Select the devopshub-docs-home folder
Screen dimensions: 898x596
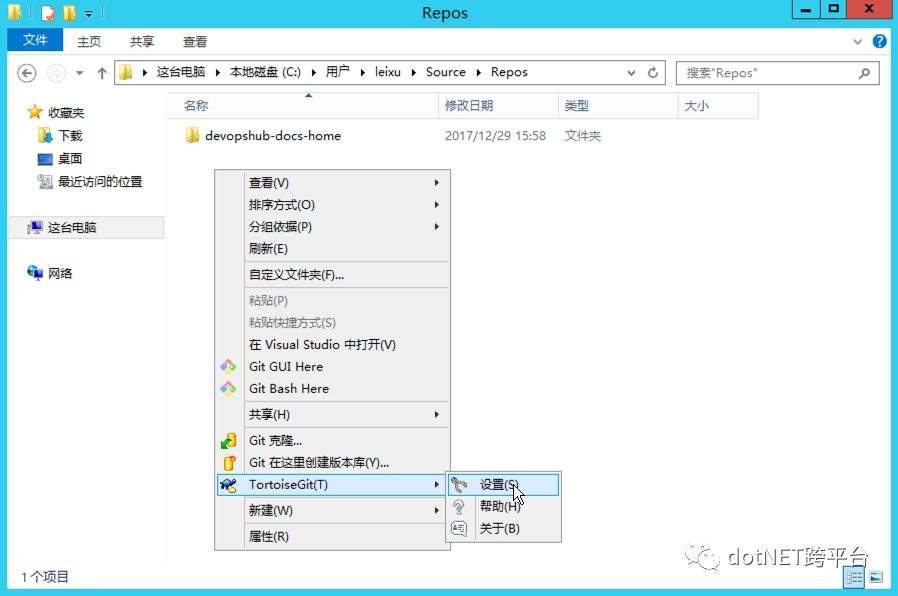click(273, 136)
